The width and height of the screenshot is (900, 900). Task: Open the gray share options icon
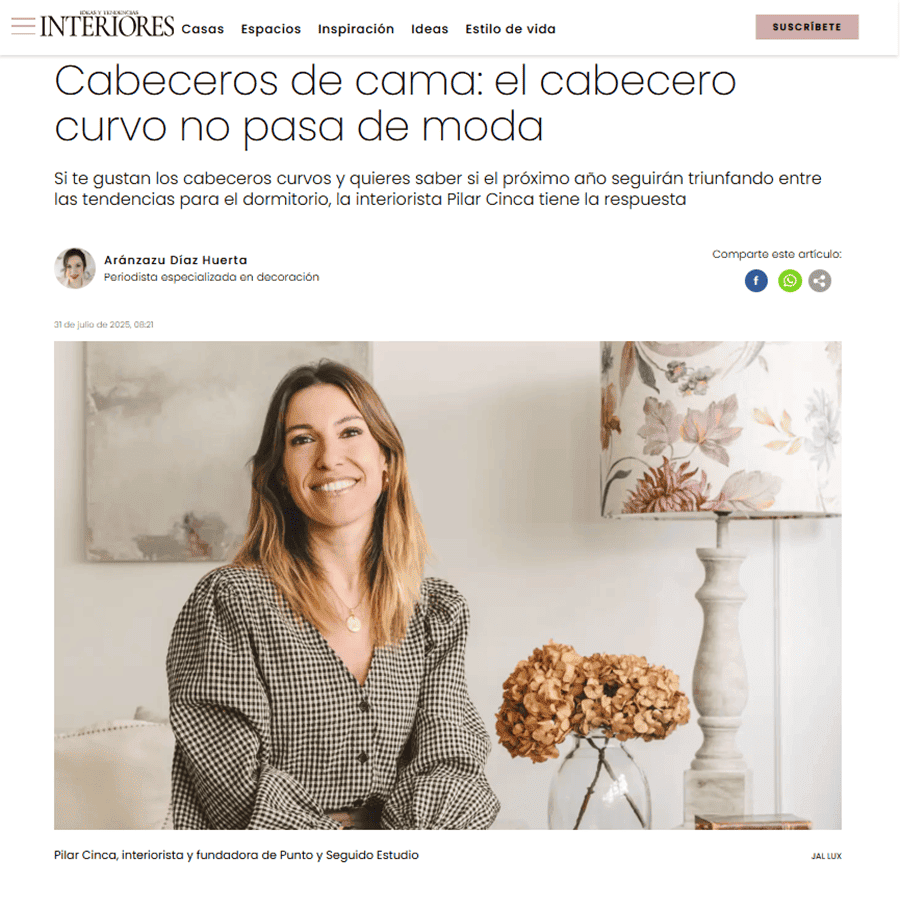point(820,281)
